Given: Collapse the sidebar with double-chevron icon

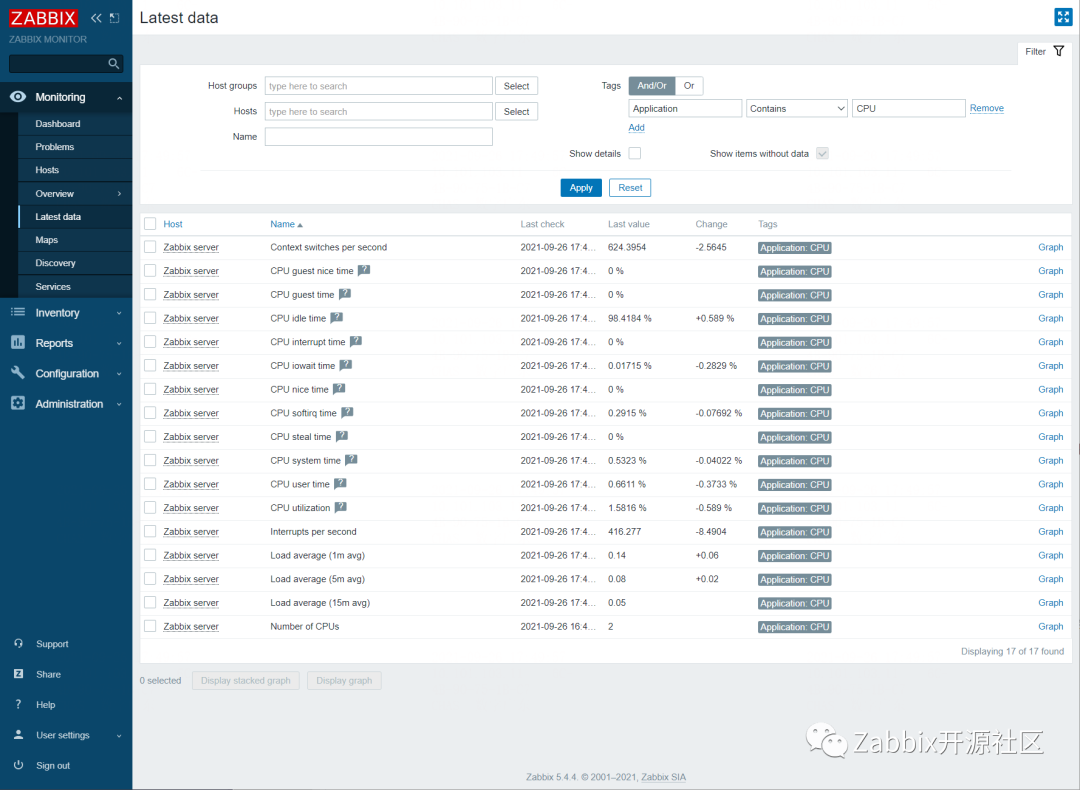Looking at the screenshot, I should pyautogui.click(x=96, y=18).
